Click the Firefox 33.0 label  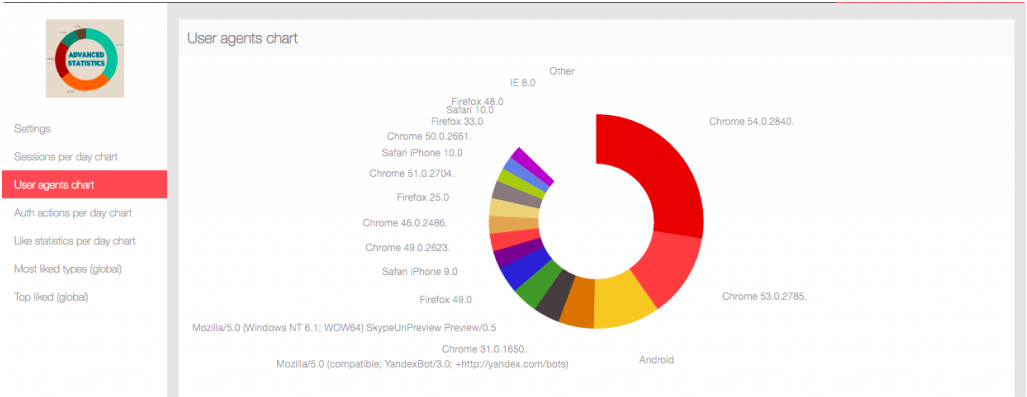(457, 121)
